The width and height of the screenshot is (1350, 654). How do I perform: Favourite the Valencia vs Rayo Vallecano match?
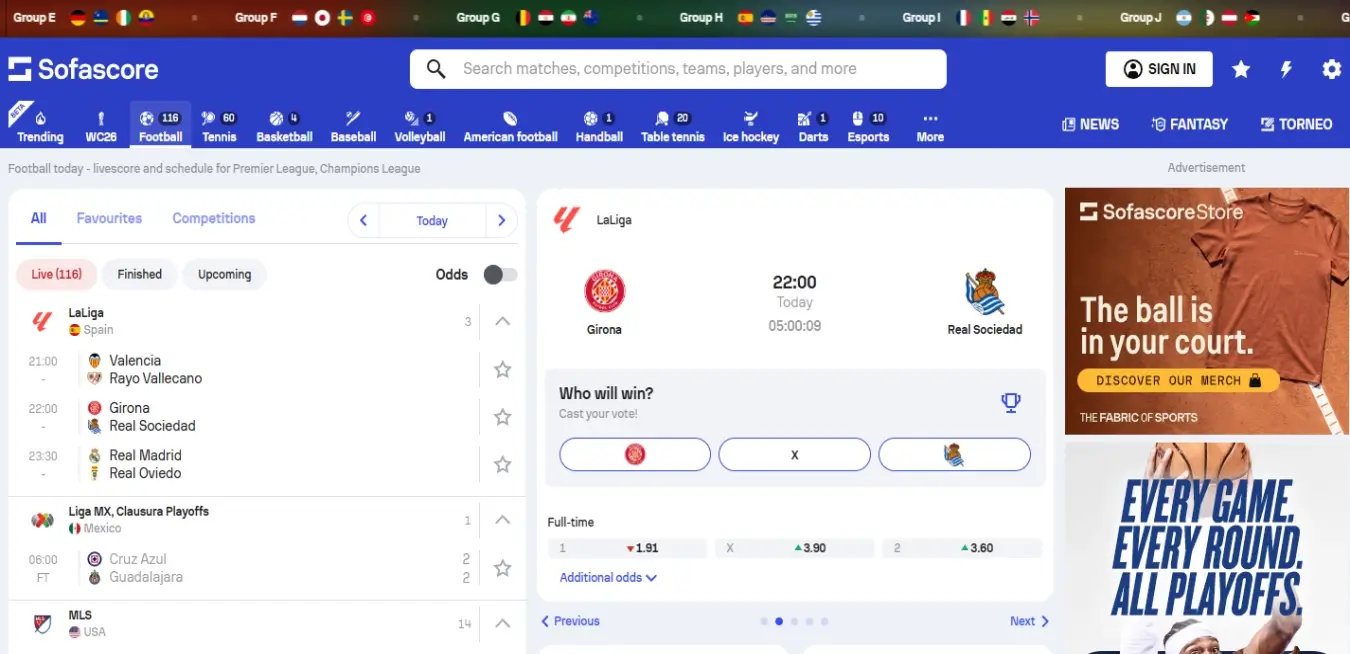pyautogui.click(x=503, y=369)
